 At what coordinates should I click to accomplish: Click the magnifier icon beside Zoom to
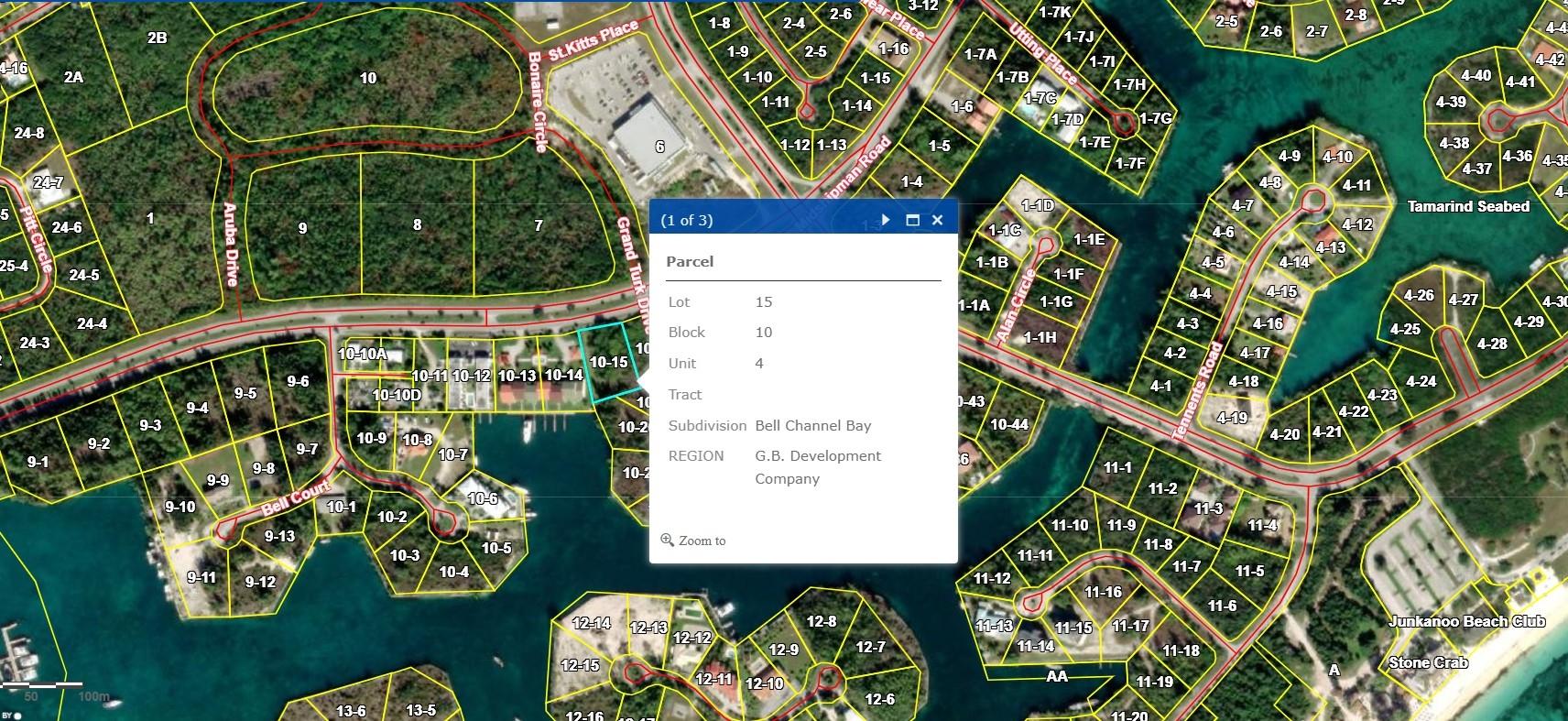[x=667, y=541]
